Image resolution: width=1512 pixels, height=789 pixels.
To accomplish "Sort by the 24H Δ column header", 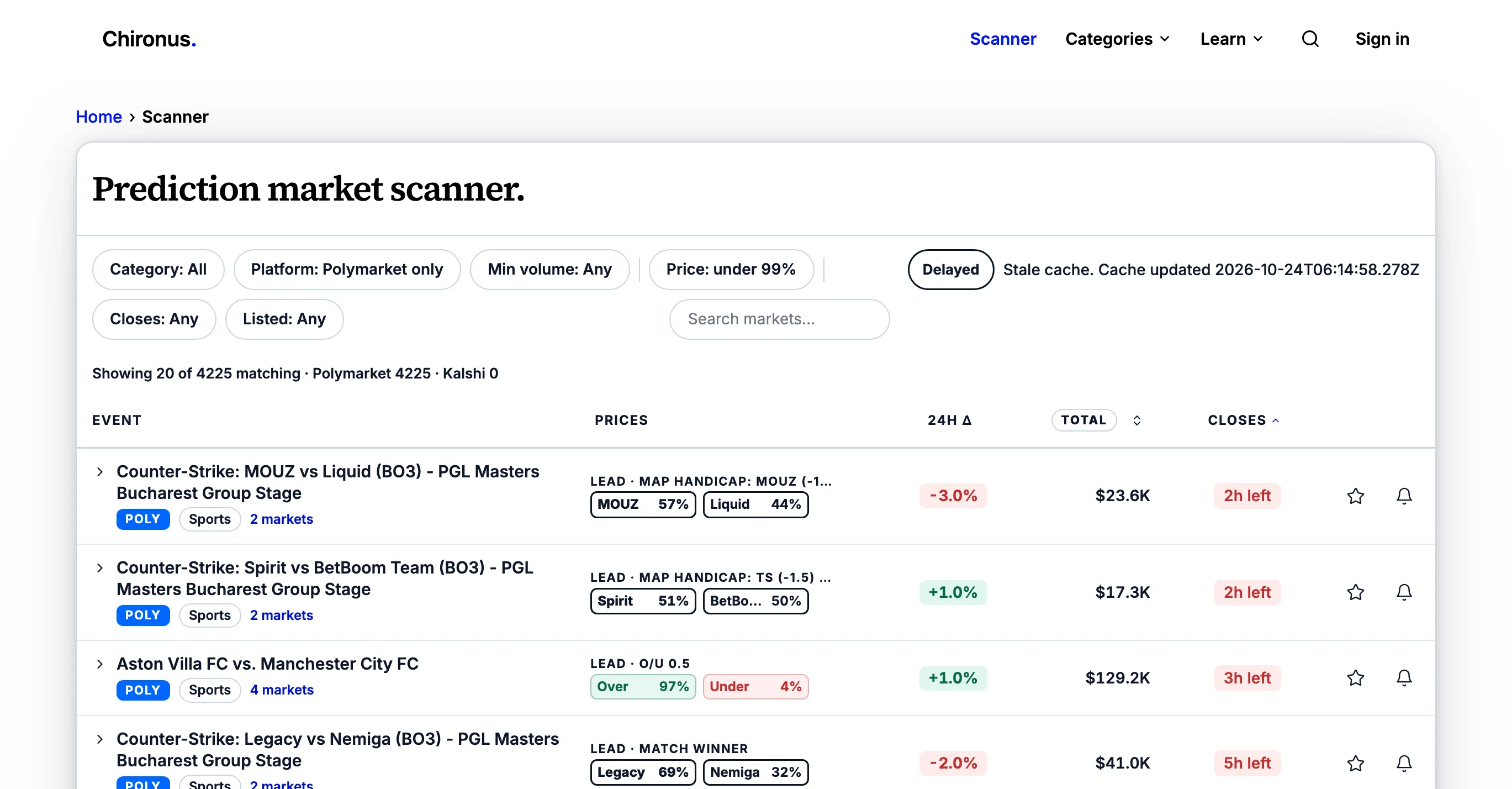I will [950, 420].
